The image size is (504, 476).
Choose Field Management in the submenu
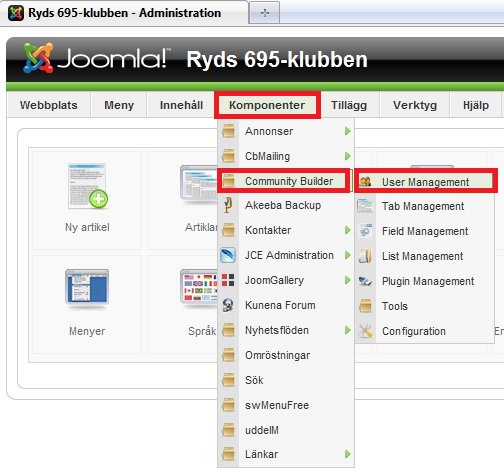(424, 231)
